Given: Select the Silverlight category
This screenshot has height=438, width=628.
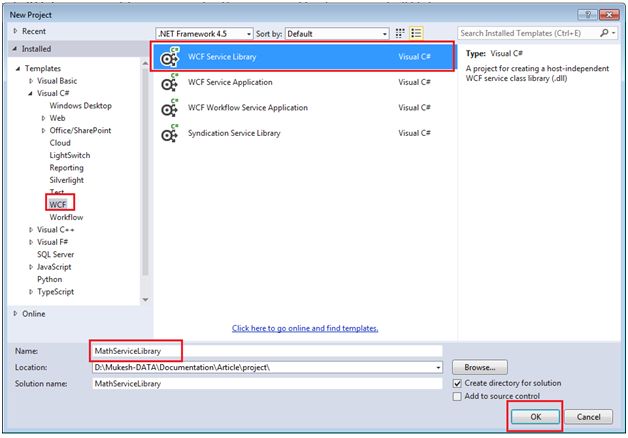Looking at the screenshot, I should click(x=66, y=180).
